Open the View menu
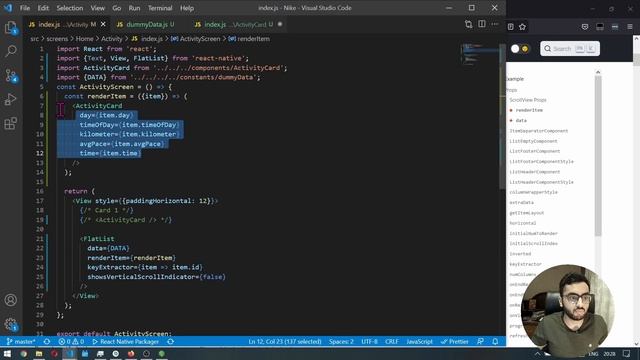This screenshot has height=360, width=640. point(98,8)
